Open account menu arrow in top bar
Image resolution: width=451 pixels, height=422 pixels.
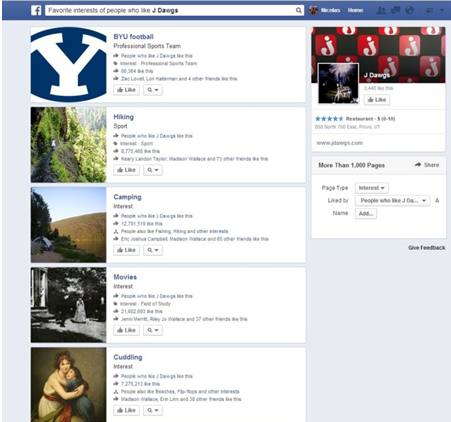coord(442,10)
